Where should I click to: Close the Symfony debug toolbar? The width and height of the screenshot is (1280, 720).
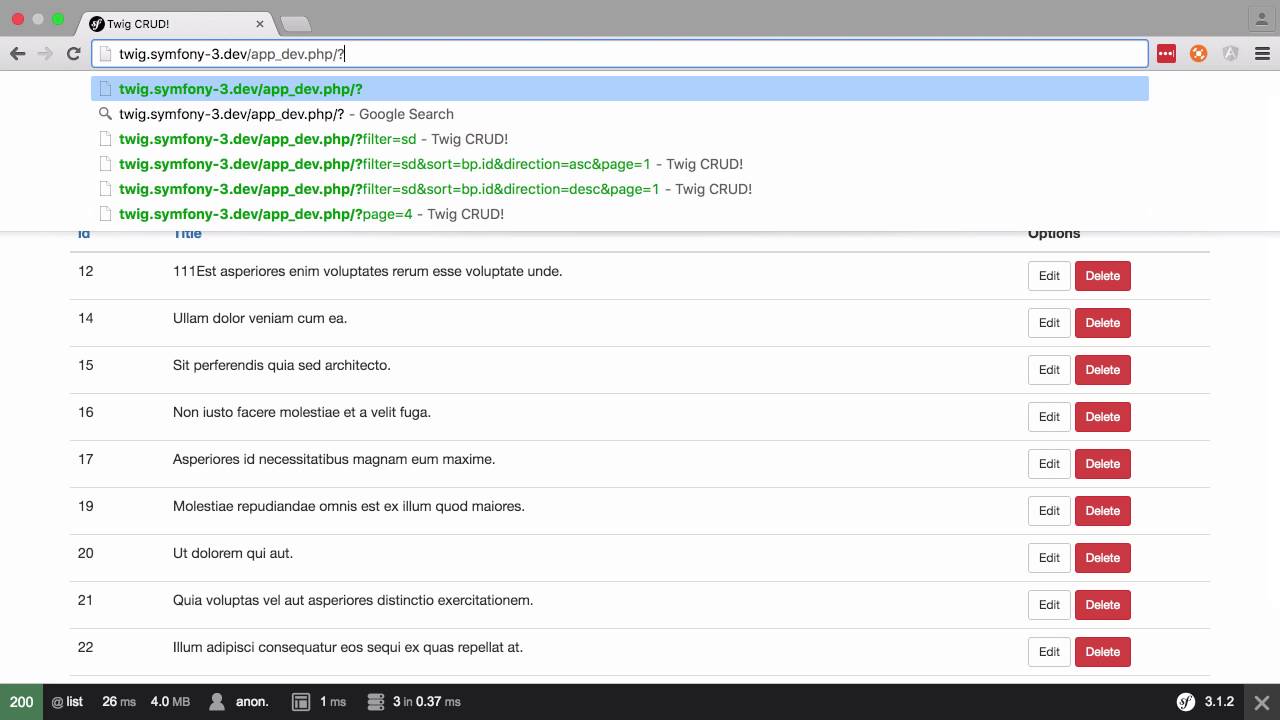1262,702
